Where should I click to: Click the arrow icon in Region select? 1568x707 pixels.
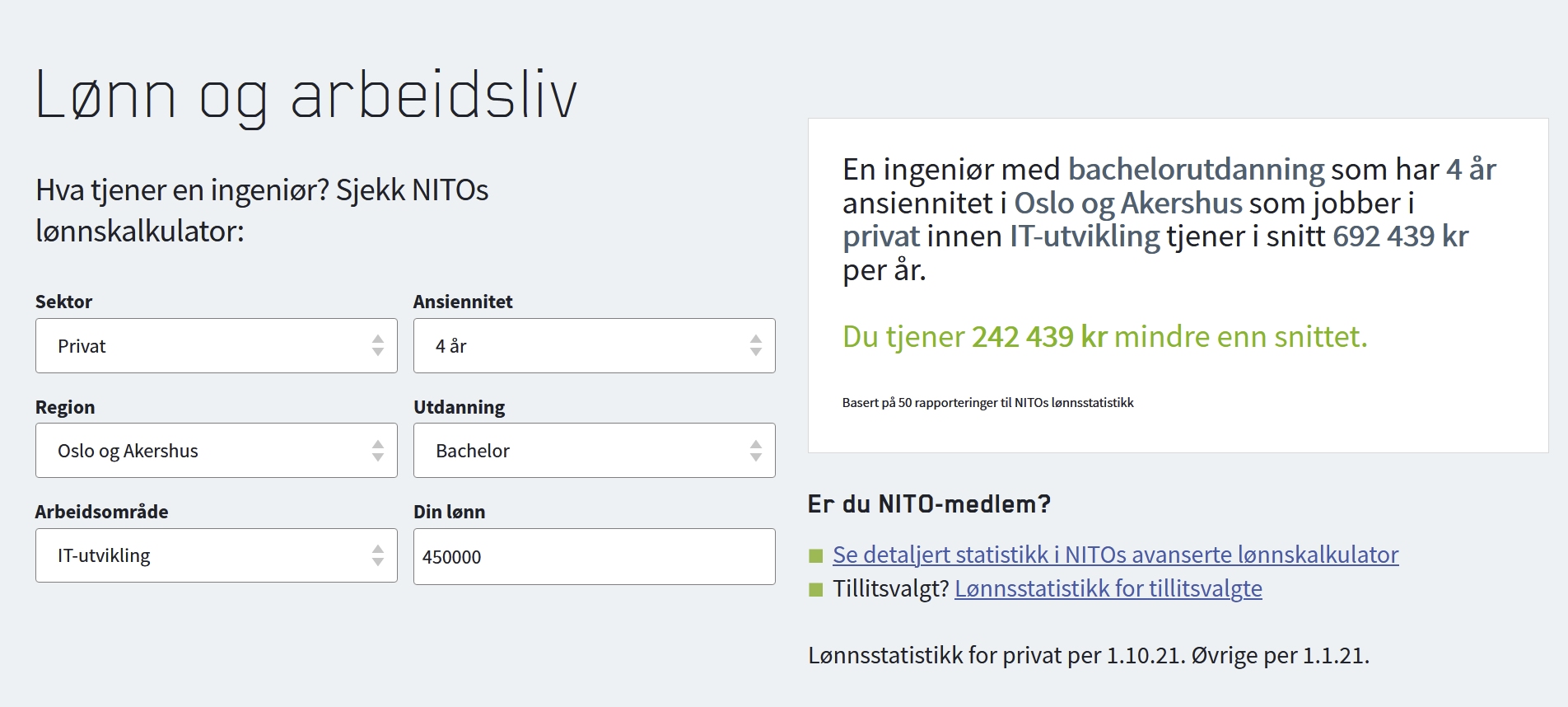click(378, 450)
